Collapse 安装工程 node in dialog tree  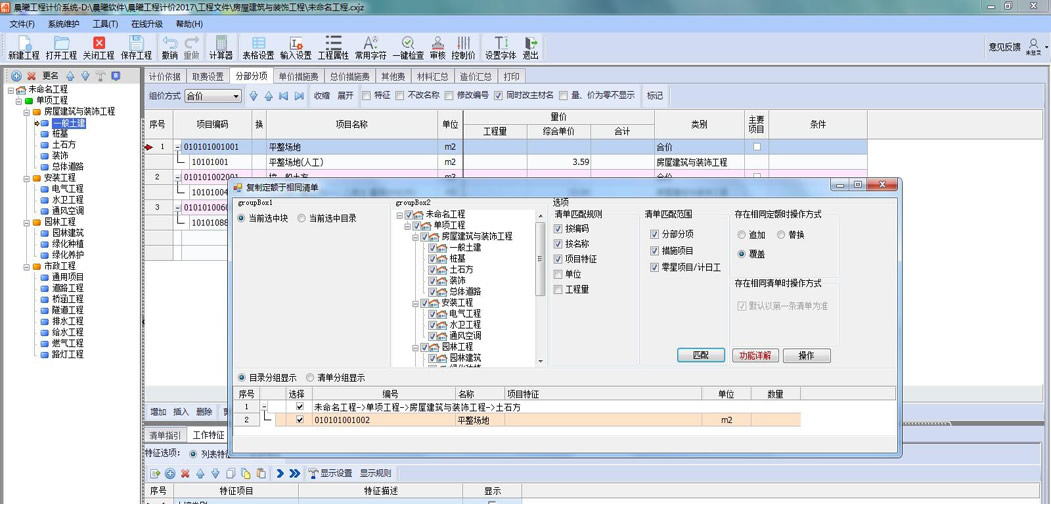[416, 303]
